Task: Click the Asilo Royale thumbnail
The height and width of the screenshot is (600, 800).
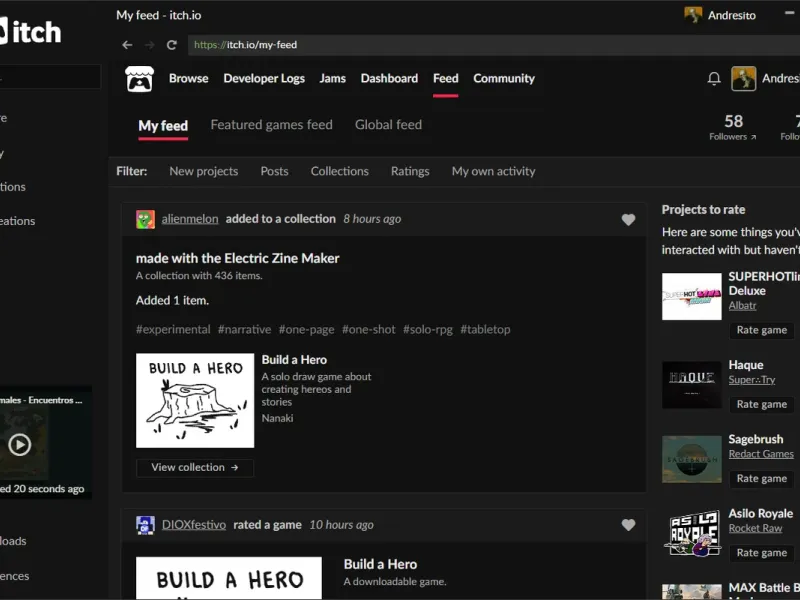Action: (x=692, y=533)
